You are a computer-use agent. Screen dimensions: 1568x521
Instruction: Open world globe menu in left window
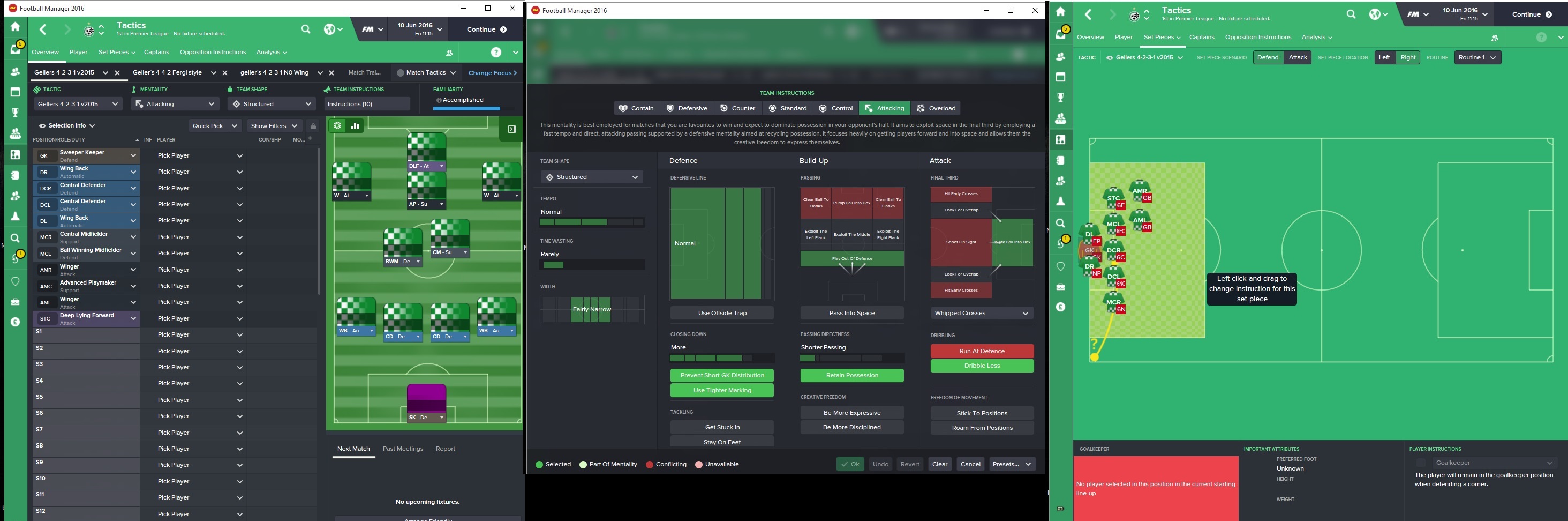[x=333, y=29]
